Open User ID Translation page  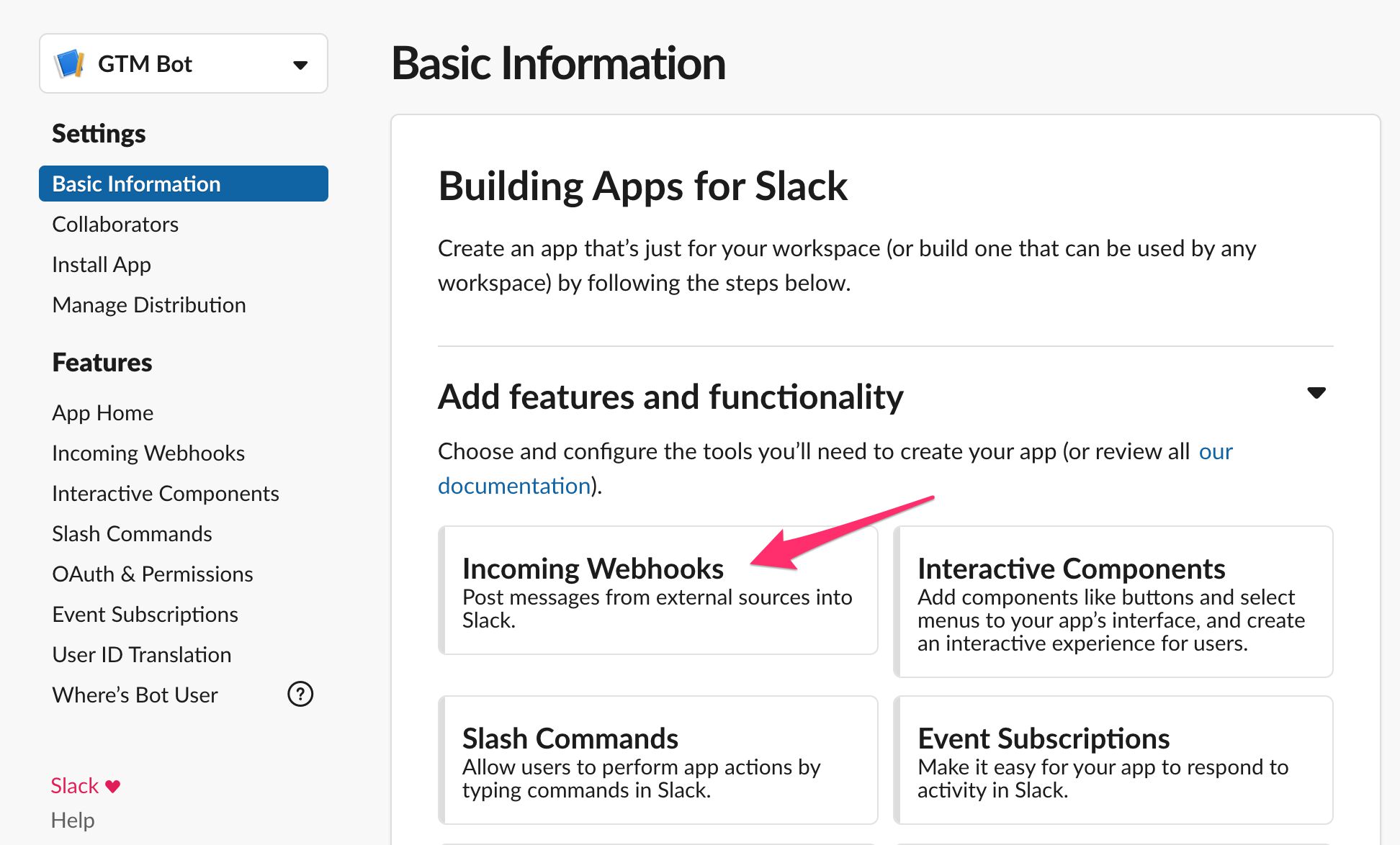pyautogui.click(x=142, y=654)
